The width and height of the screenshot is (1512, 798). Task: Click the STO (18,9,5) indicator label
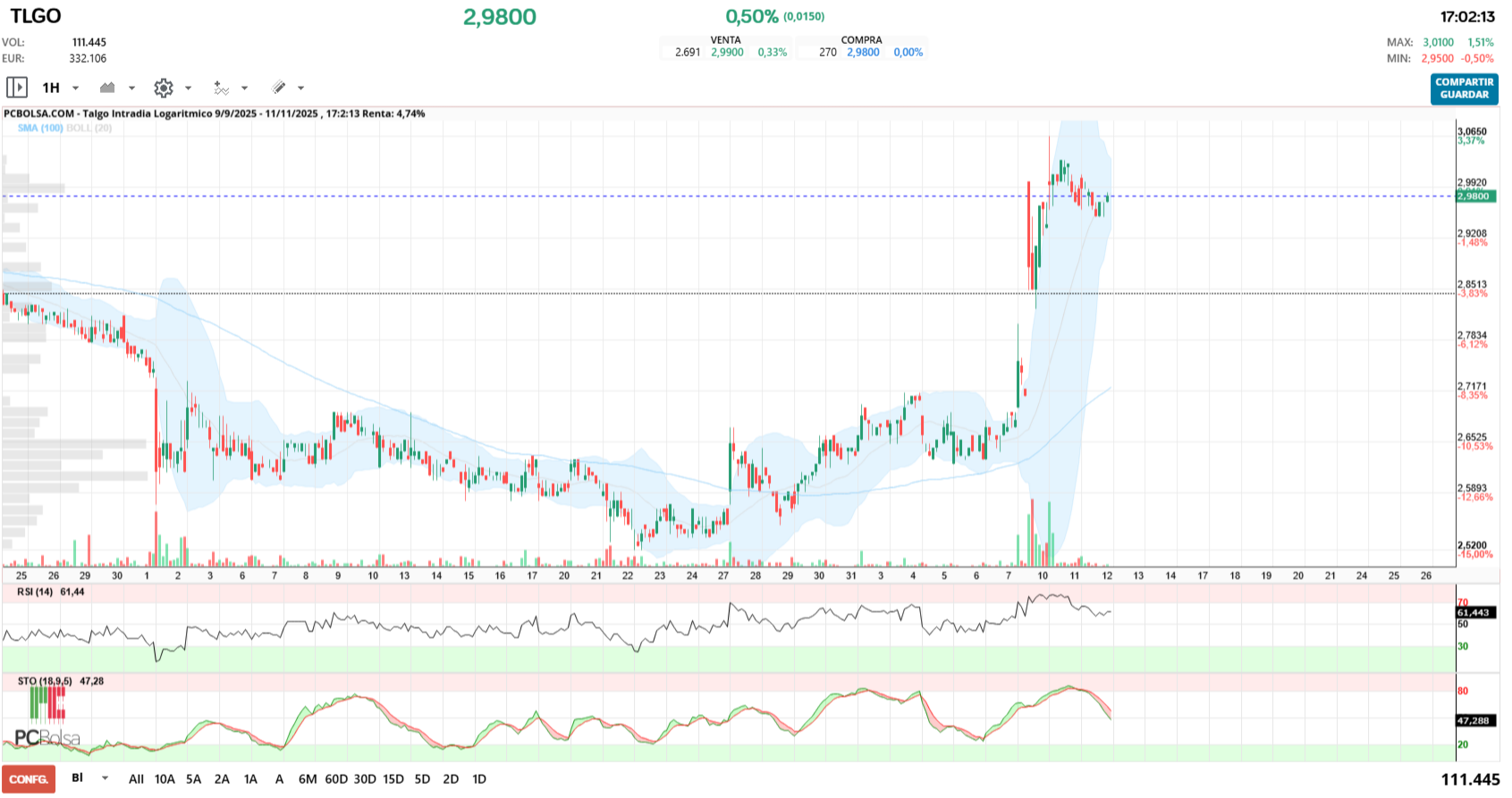tap(45, 681)
